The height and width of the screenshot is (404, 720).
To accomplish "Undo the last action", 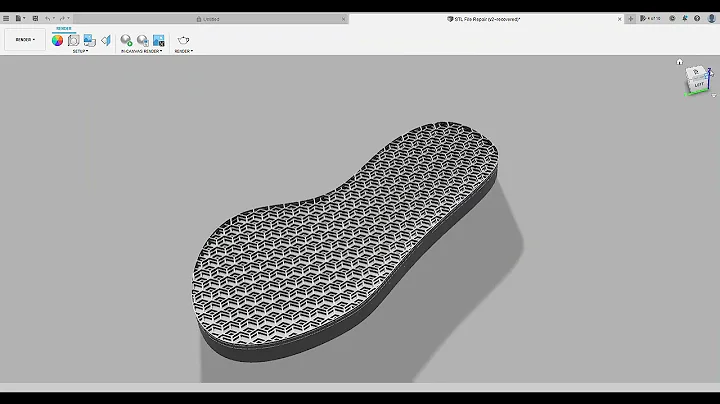I will (x=47, y=18).
